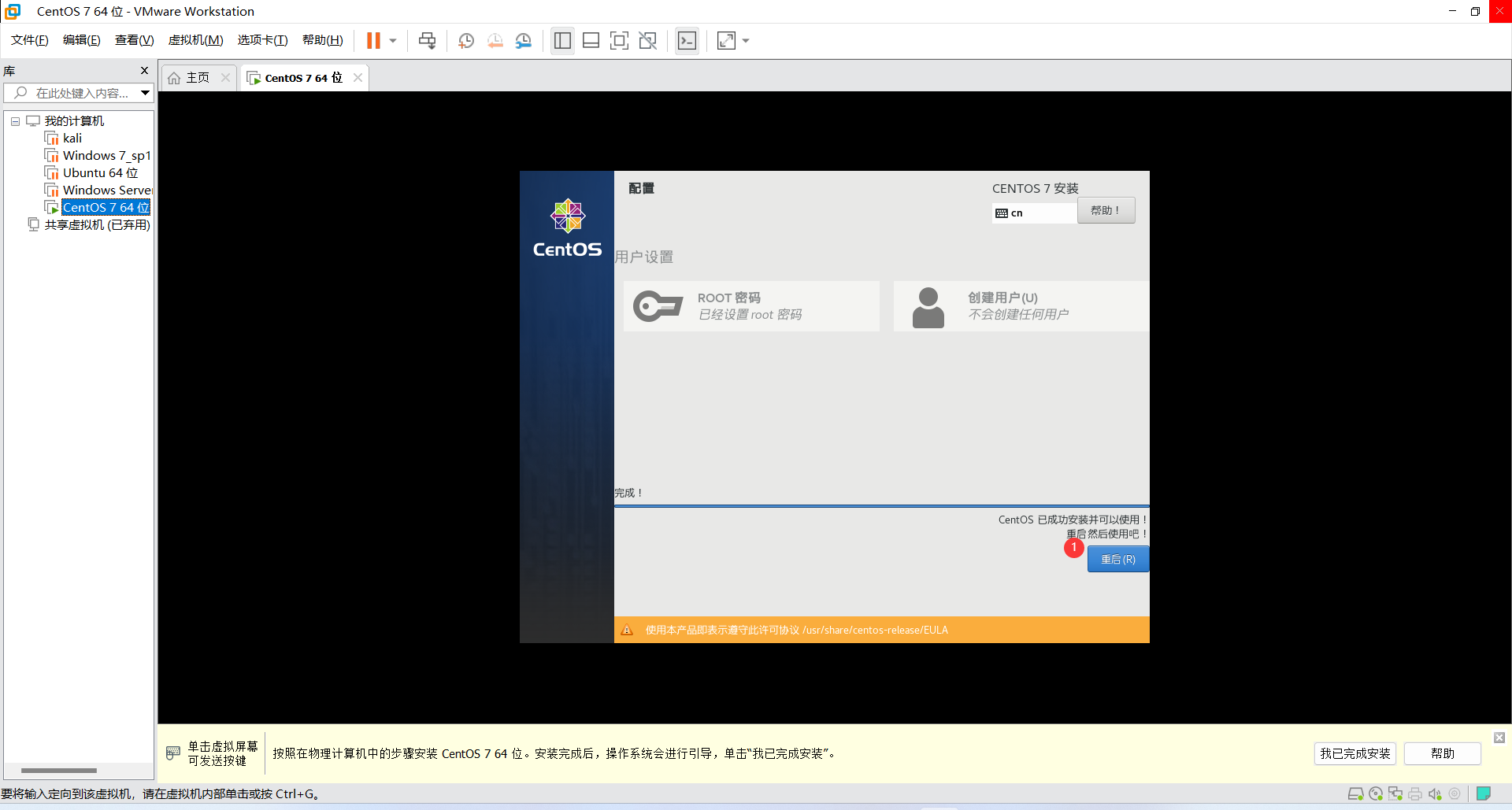Open the library search dropdown arrow
Screen dimensions: 1512x810
click(x=145, y=93)
